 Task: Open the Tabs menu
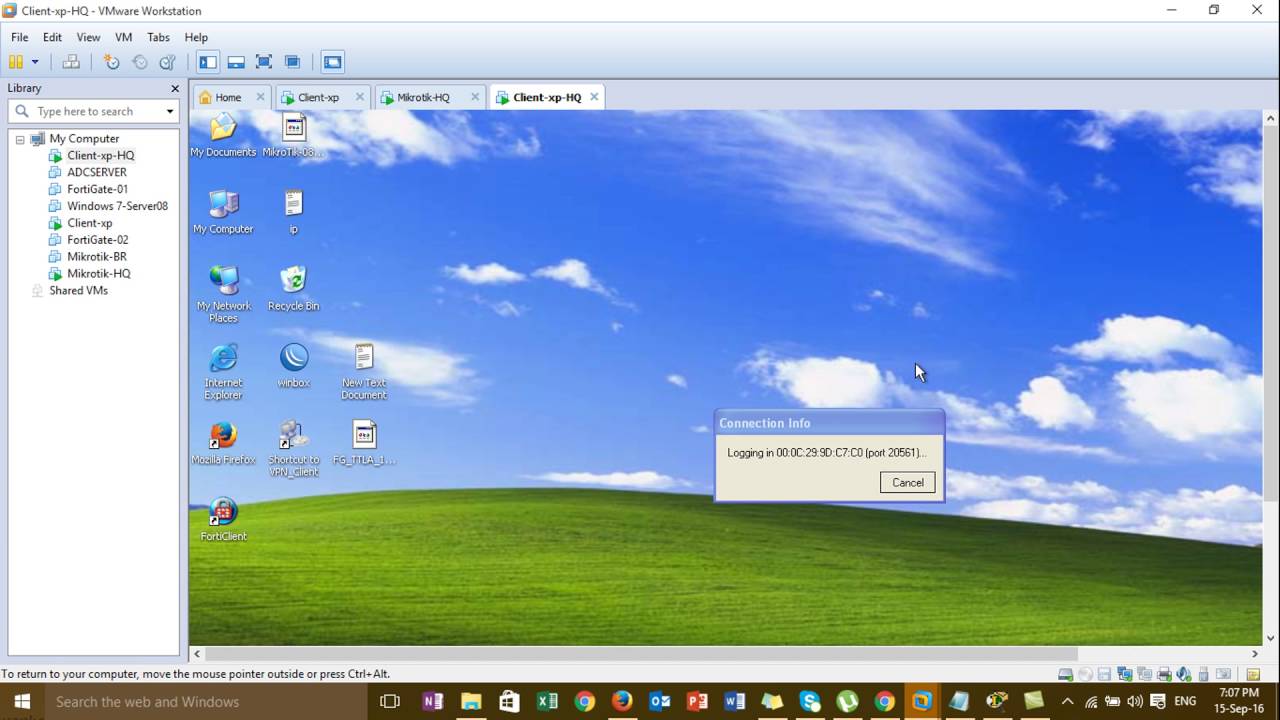click(158, 37)
